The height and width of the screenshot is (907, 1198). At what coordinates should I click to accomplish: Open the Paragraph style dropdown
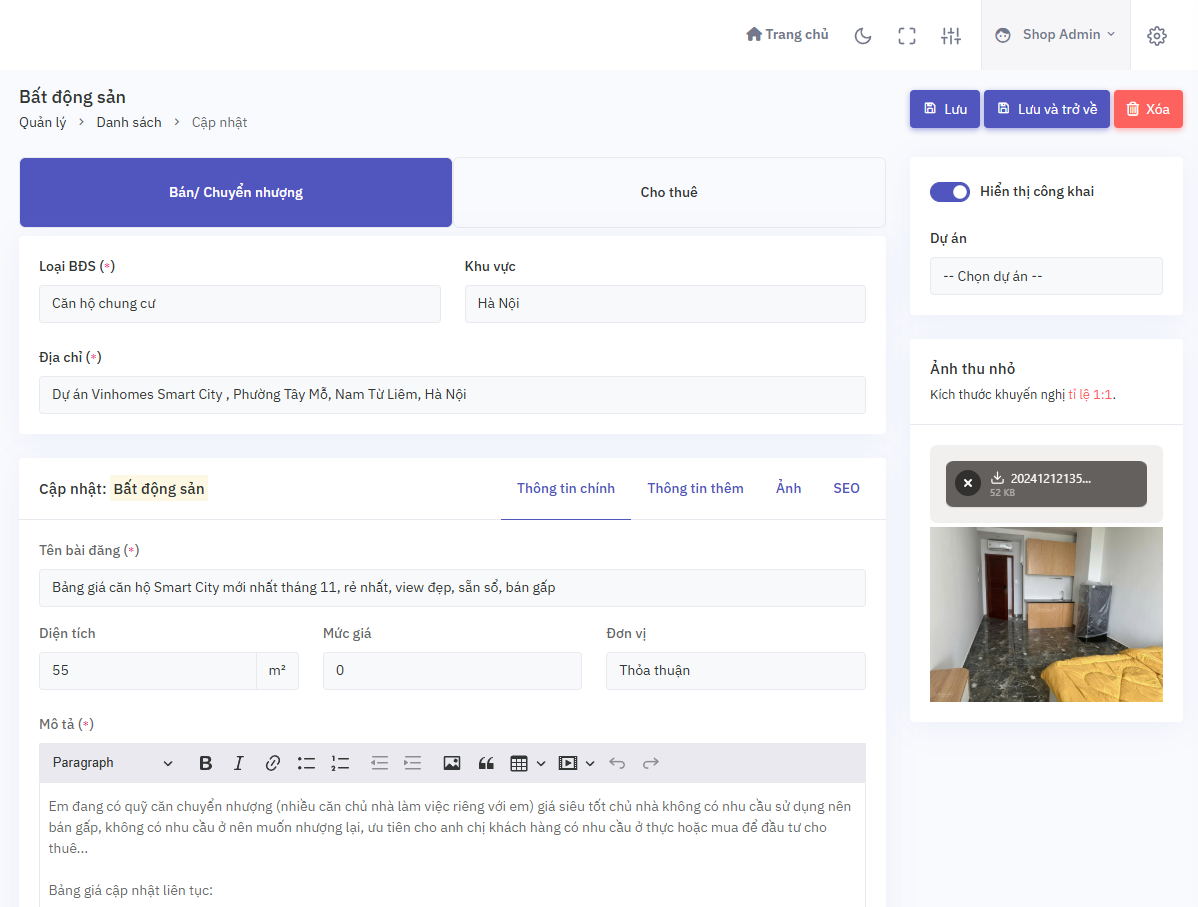coord(112,763)
